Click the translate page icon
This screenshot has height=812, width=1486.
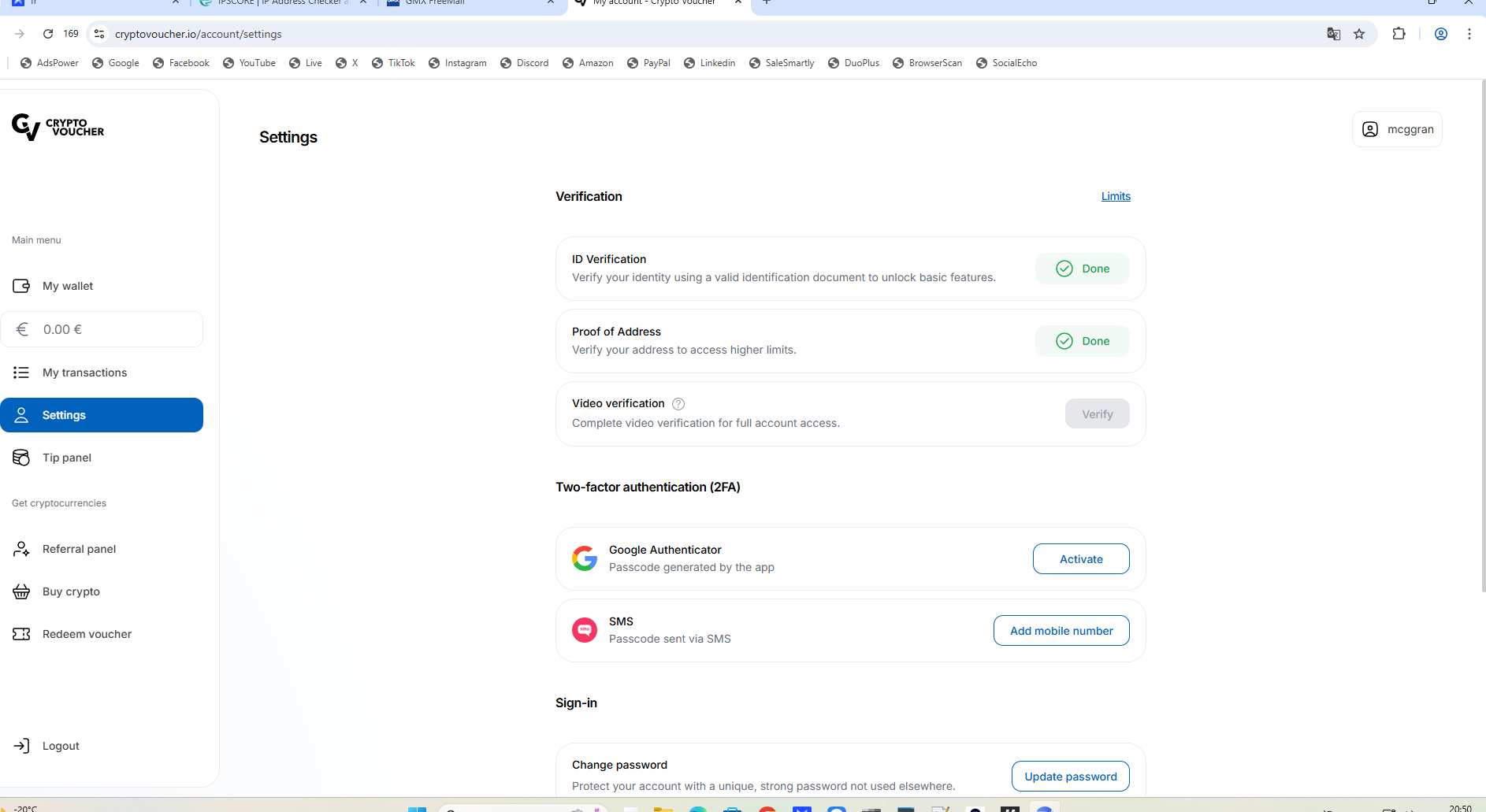click(1333, 34)
